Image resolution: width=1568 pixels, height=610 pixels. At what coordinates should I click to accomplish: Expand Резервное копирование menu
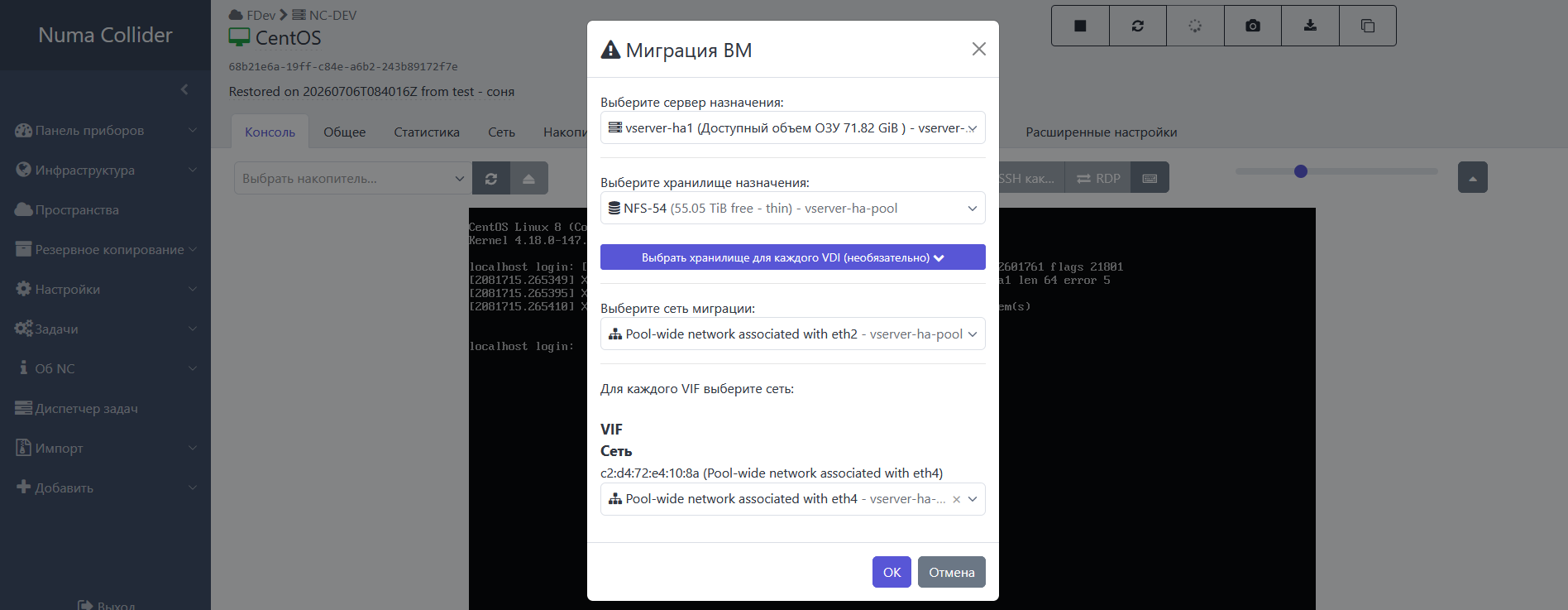click(x=106, y=249)
